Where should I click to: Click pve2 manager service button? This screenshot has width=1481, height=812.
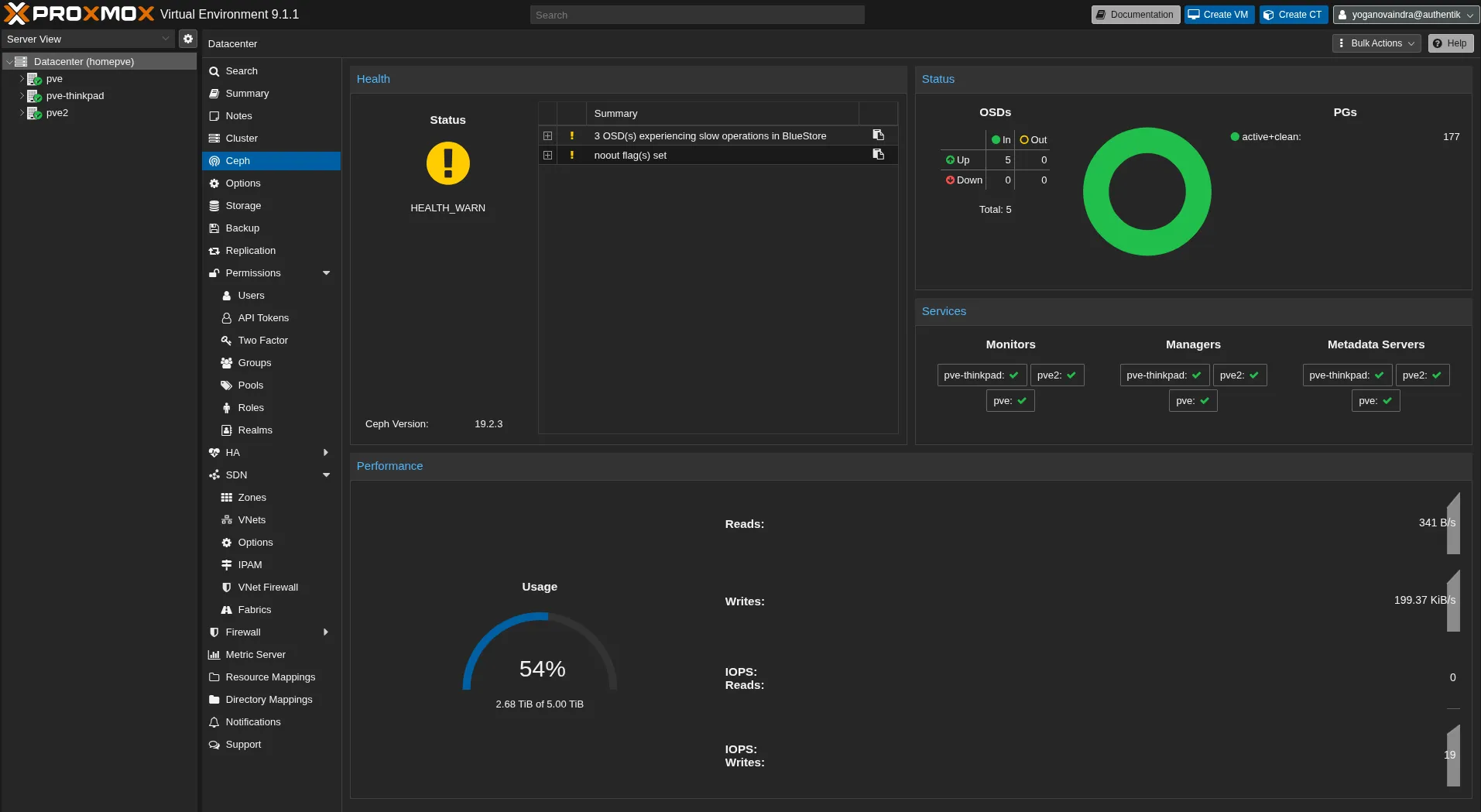(x=1239, y=375)
